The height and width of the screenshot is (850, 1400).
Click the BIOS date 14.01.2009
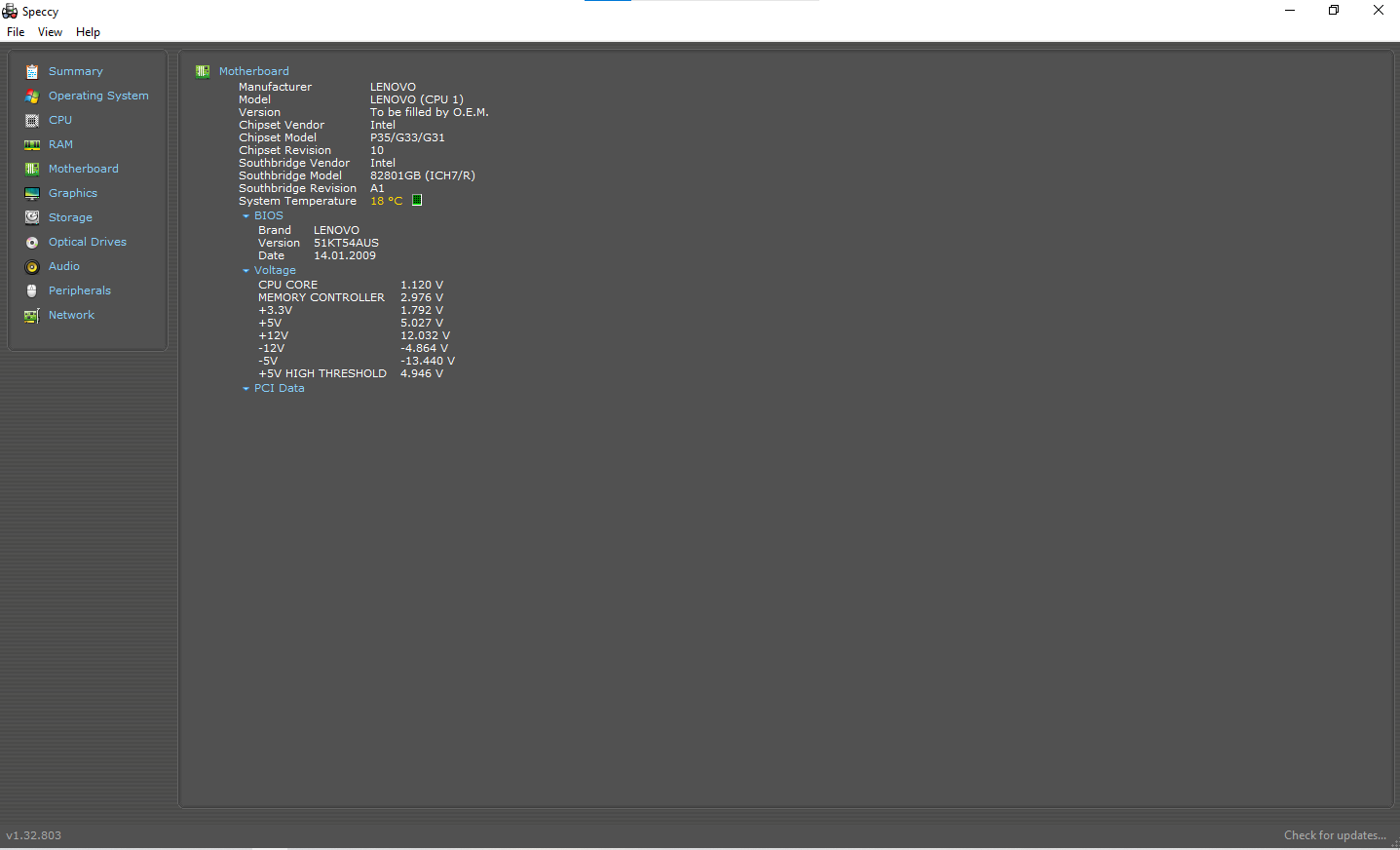point(345,255)
